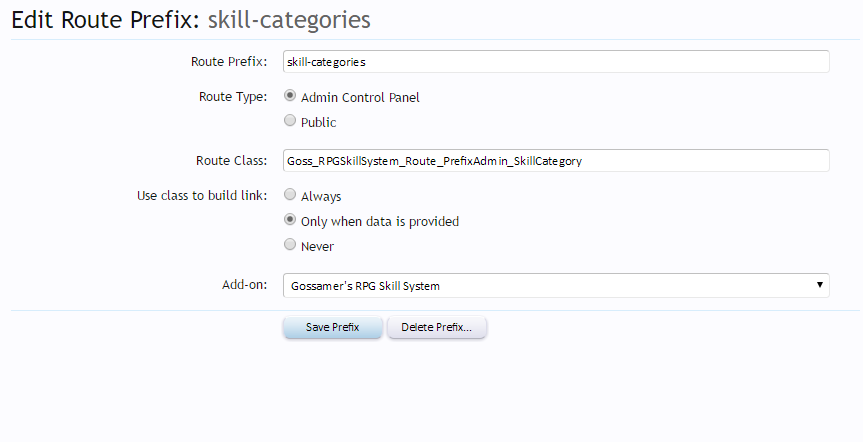Select Always for class link building
863x442 pixels.
[290, 196]
